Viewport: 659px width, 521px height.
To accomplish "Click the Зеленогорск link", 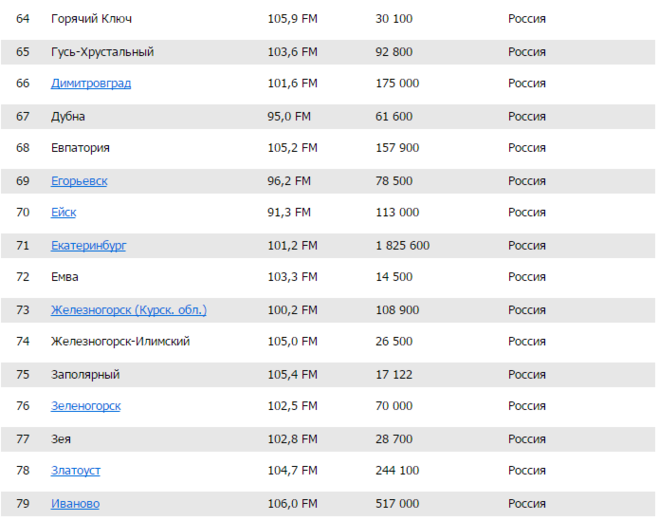I will tap(86, 406).
